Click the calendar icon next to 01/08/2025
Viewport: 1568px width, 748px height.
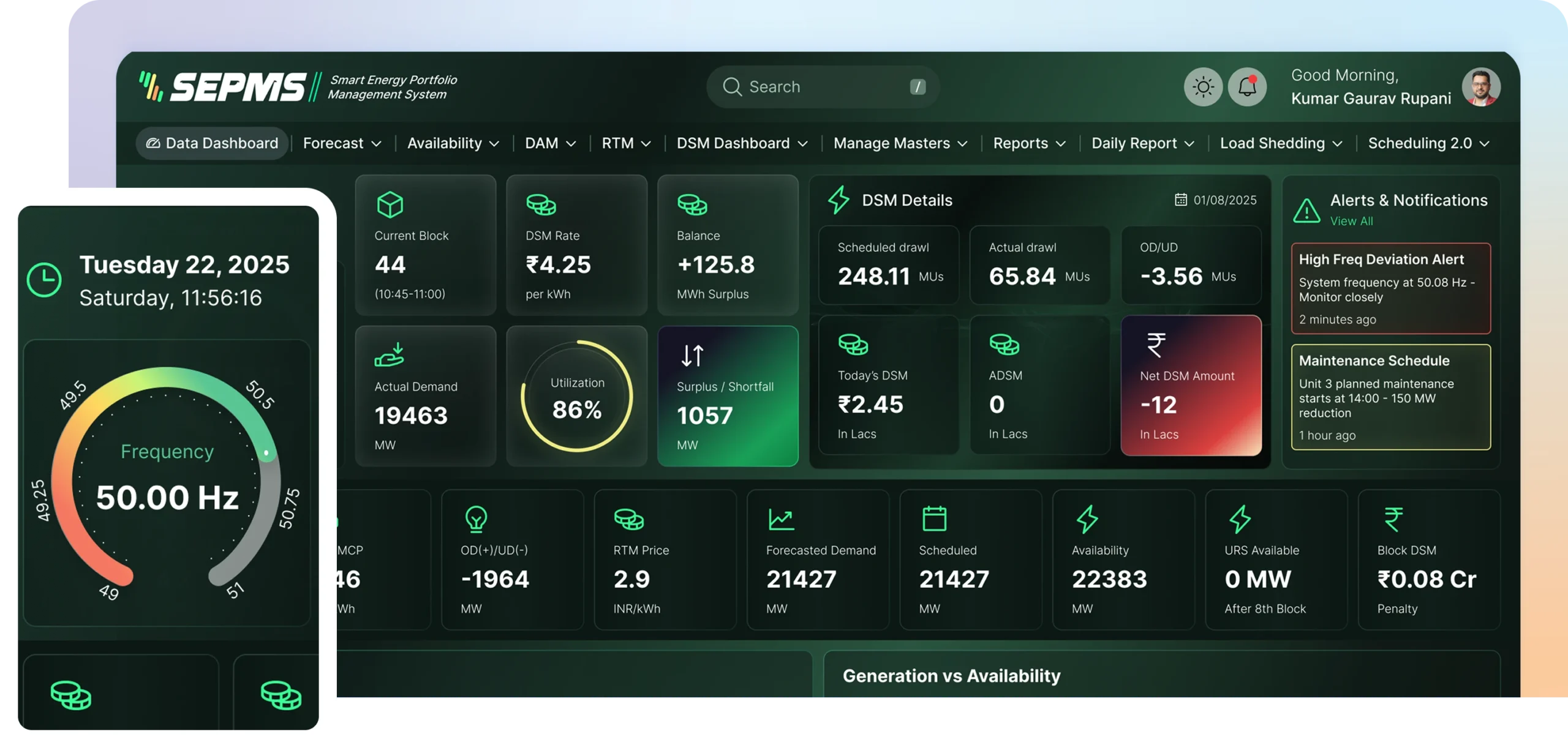1180,200
